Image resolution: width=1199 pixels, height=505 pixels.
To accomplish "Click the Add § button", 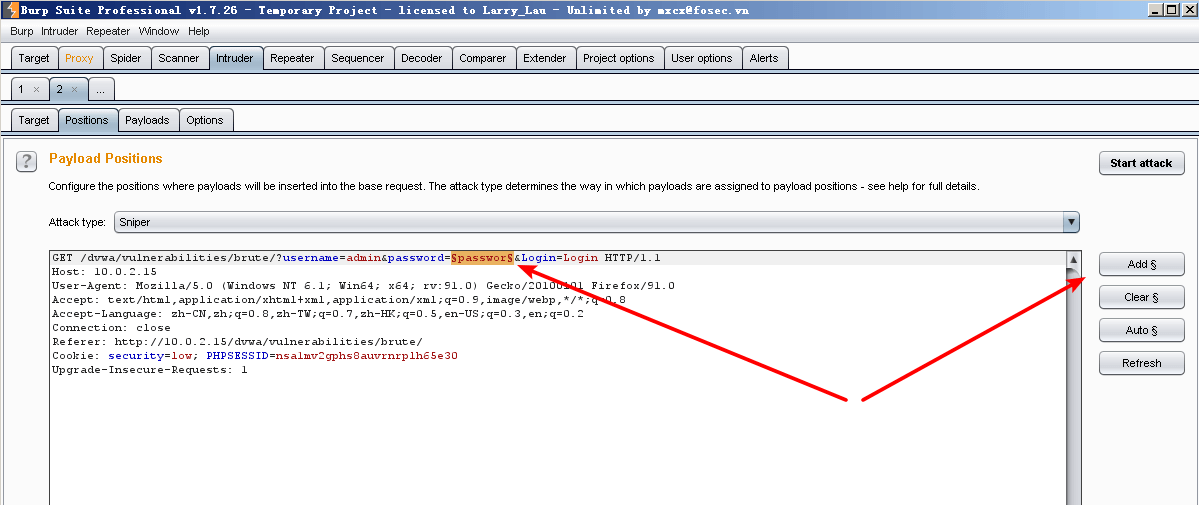I will pyautogui.click(x=1141, y=264).
